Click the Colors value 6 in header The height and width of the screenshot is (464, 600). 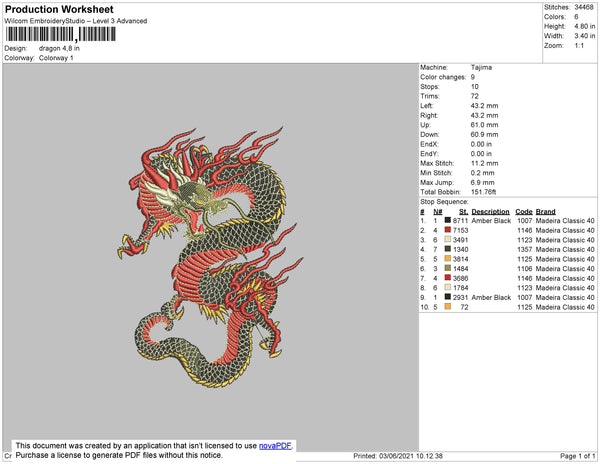[576, 17]
